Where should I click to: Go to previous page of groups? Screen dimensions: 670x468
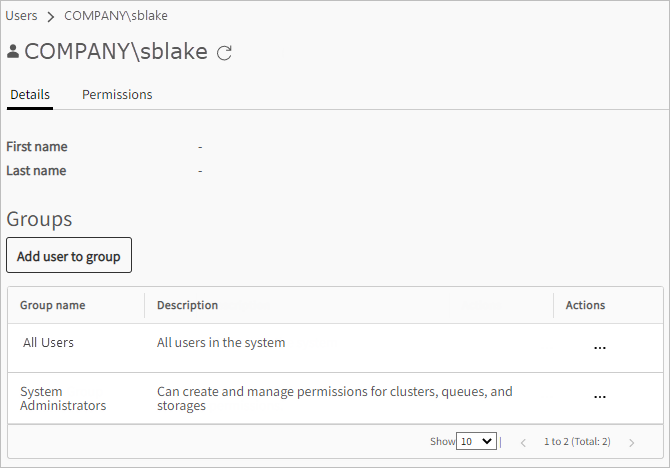point(523,441)
